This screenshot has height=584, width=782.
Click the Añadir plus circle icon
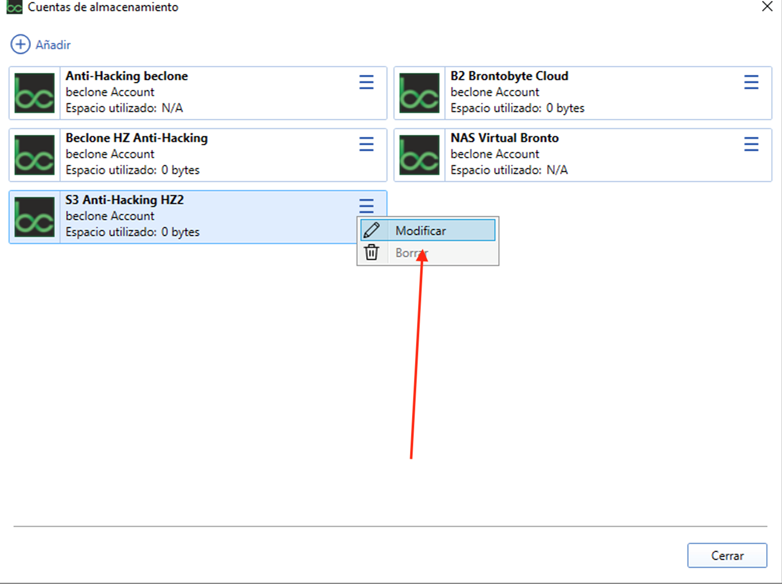[20, 44]
